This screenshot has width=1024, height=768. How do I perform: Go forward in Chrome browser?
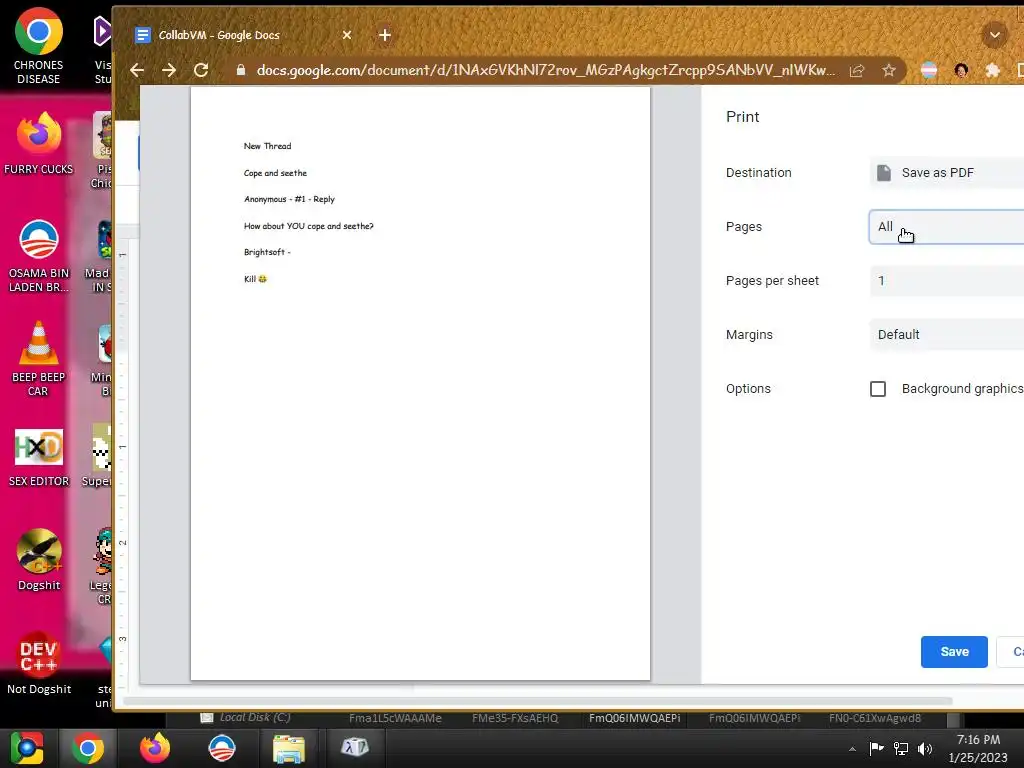click(x=168, y=70)
